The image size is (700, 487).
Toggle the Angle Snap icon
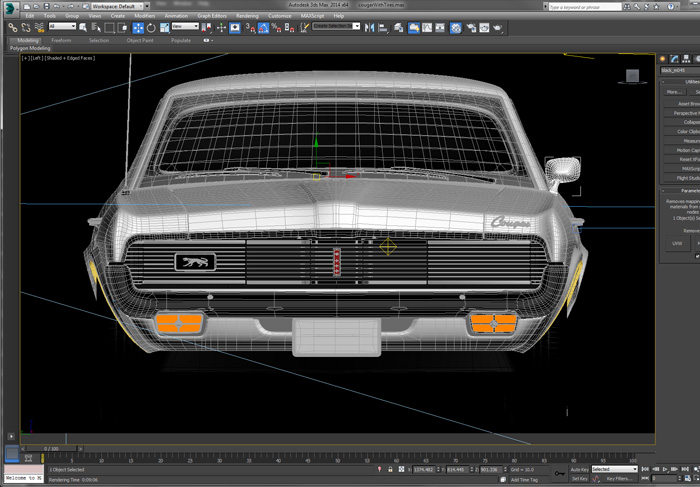(x=261, y=28)
